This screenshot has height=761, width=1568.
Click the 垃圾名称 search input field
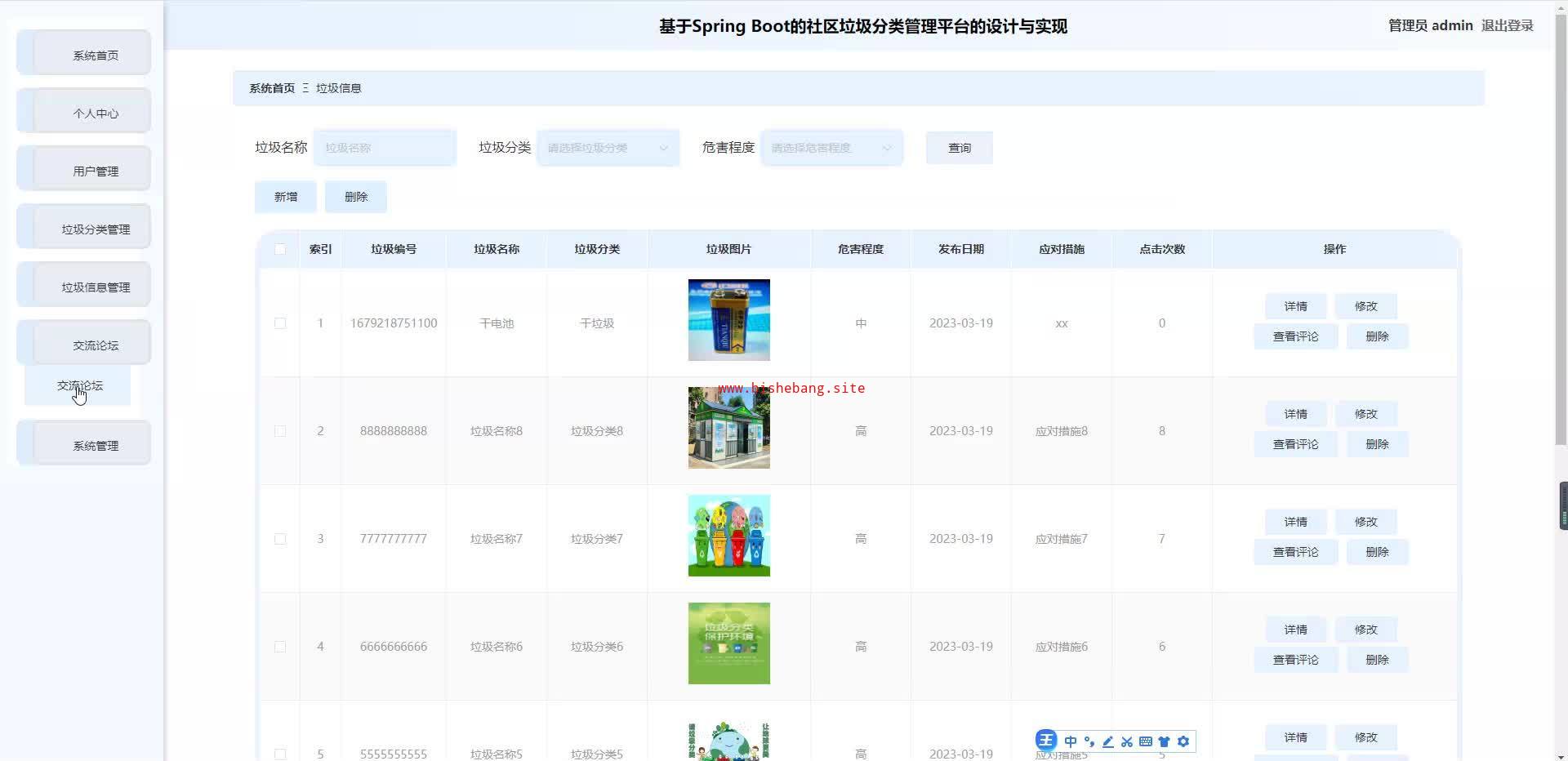(385, 148)
